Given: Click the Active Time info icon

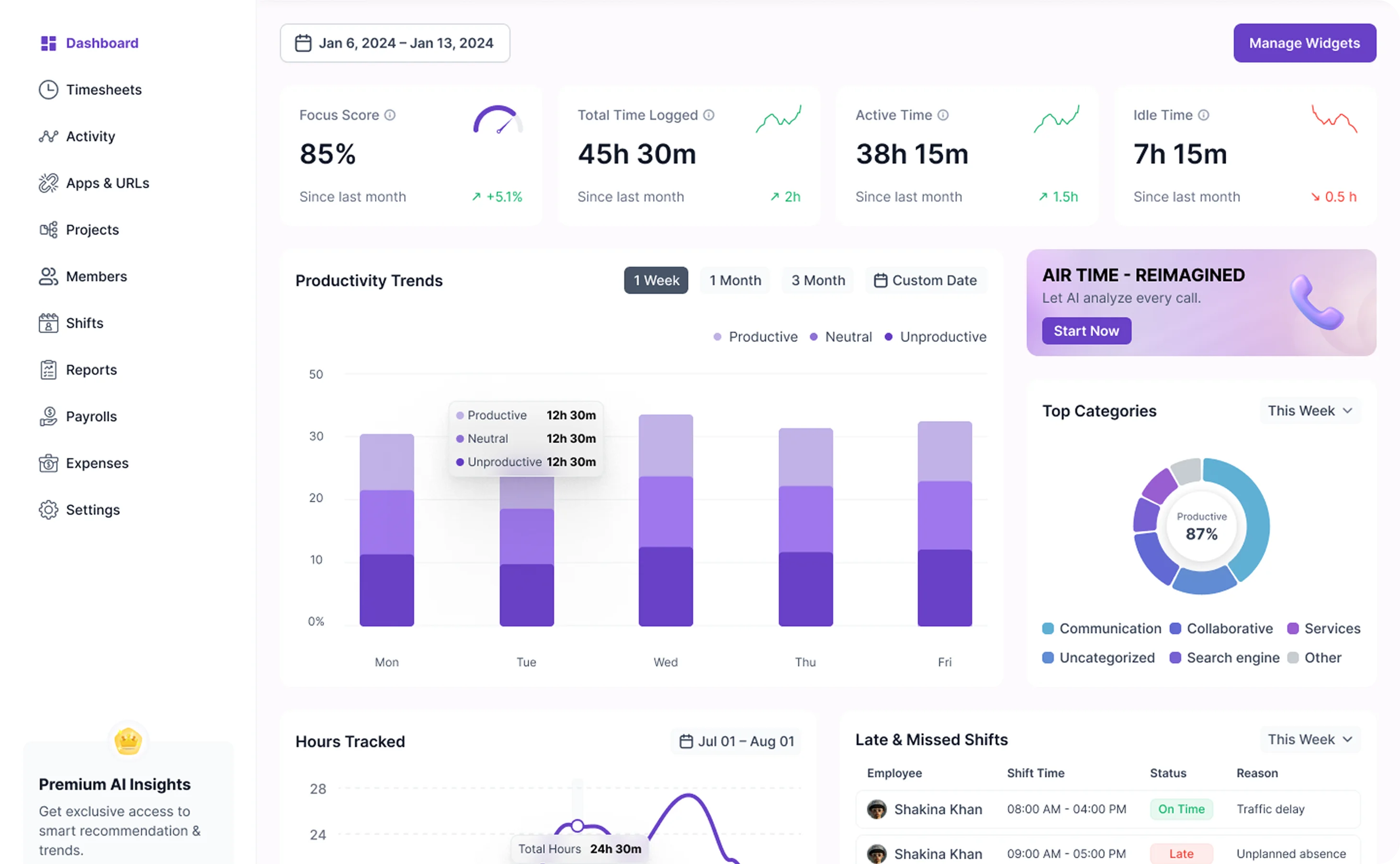Looking at the screenshot, I should [x=942, y=115].
